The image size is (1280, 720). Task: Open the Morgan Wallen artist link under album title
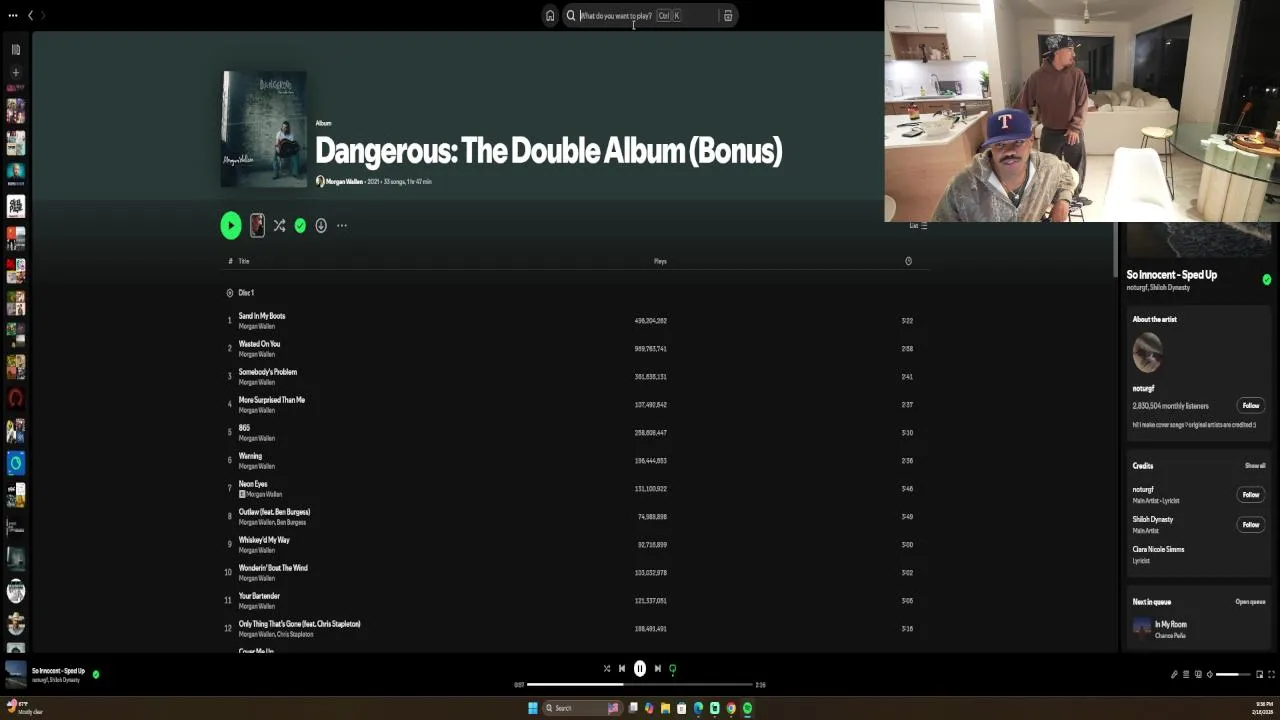coord(344,182)
